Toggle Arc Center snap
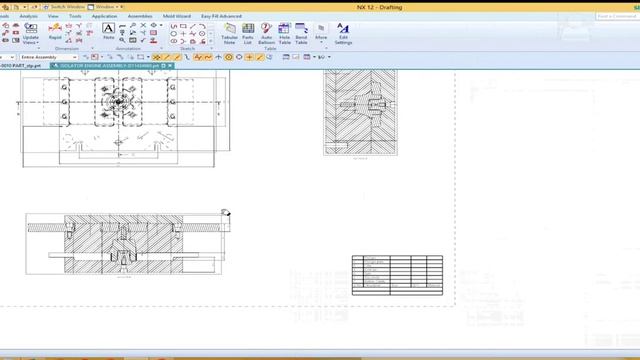The width and height of the screenshot is (640, 360). pyautogui.click(x=229, y=57)
